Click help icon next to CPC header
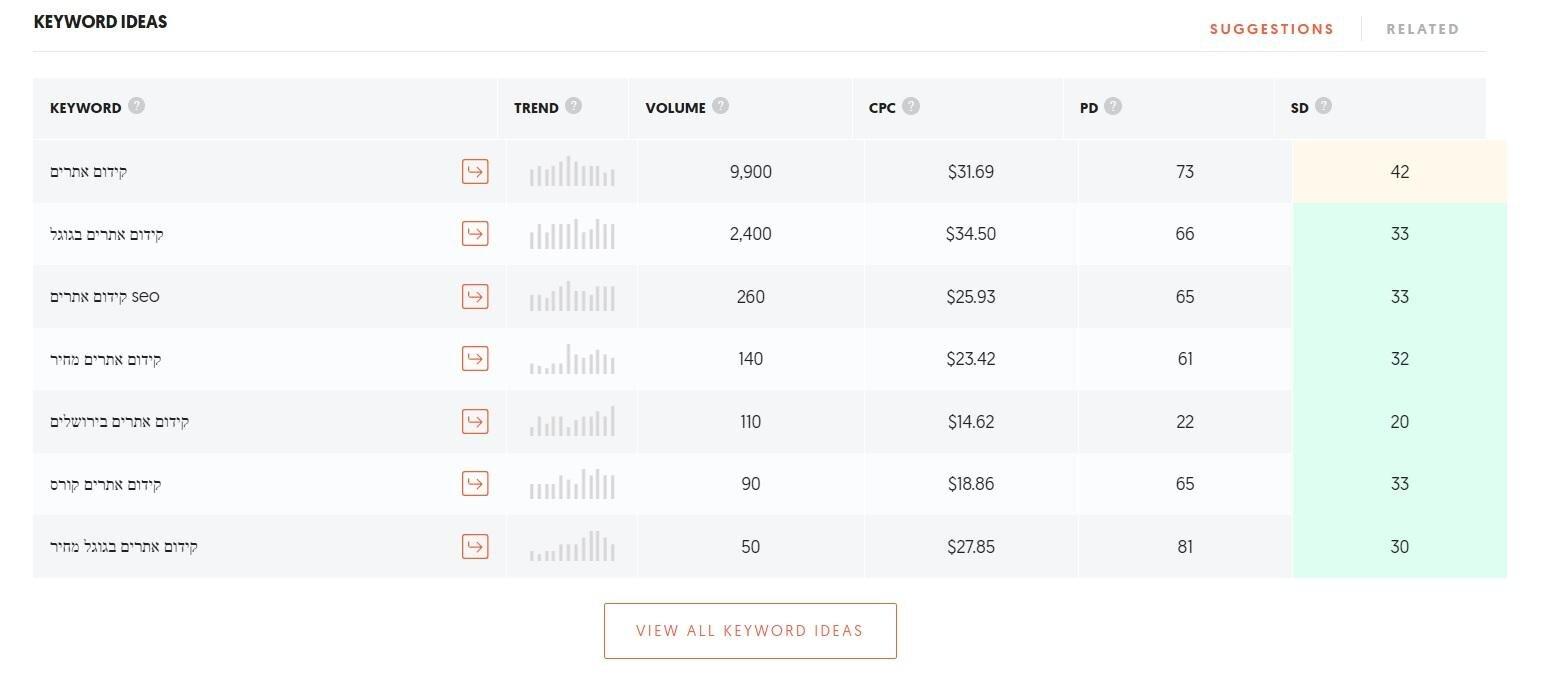This screenshot has height=679, width=1547. coord(910,106)
